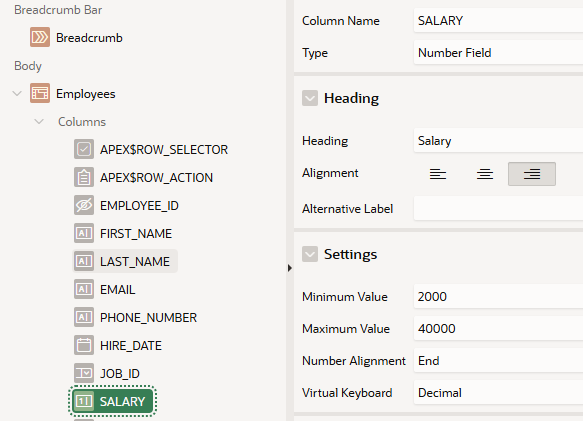Set heading alignment to center
583x421 pixels.
[485, 174]
